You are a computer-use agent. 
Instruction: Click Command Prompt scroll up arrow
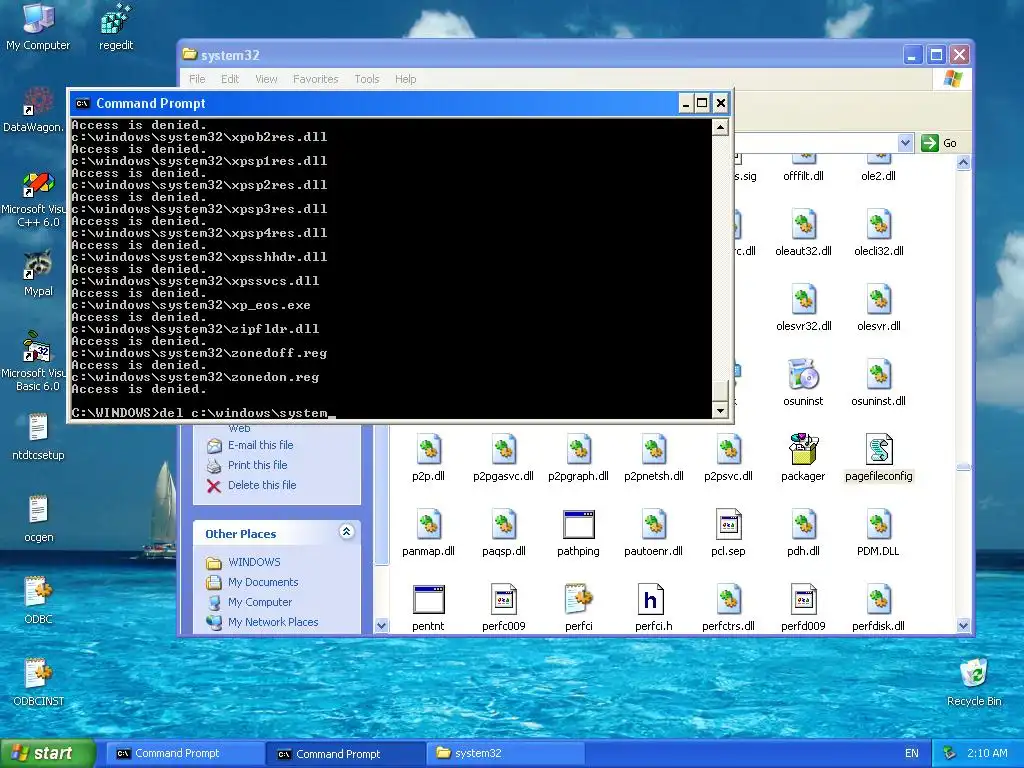[x=720, y=127]
